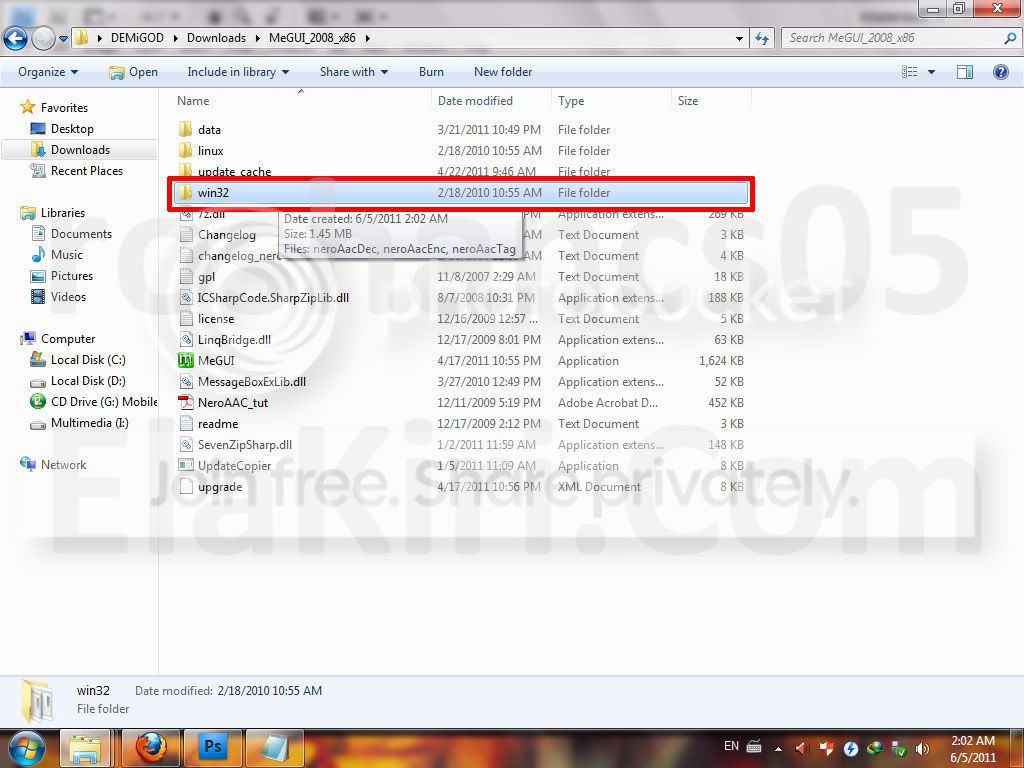Expand arrow after MeGUI_2008_x86 breadcrumb
This screenshot has height=768, width=1024.
pyautogui.click(x=368, y=39)
